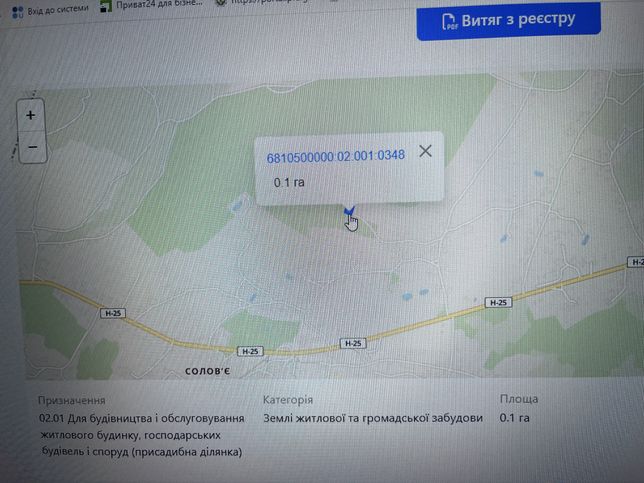The width and height of the screenshot is (644, 483).
Task: Click the 0.1 га text inside popup
Action: point(289,182)
